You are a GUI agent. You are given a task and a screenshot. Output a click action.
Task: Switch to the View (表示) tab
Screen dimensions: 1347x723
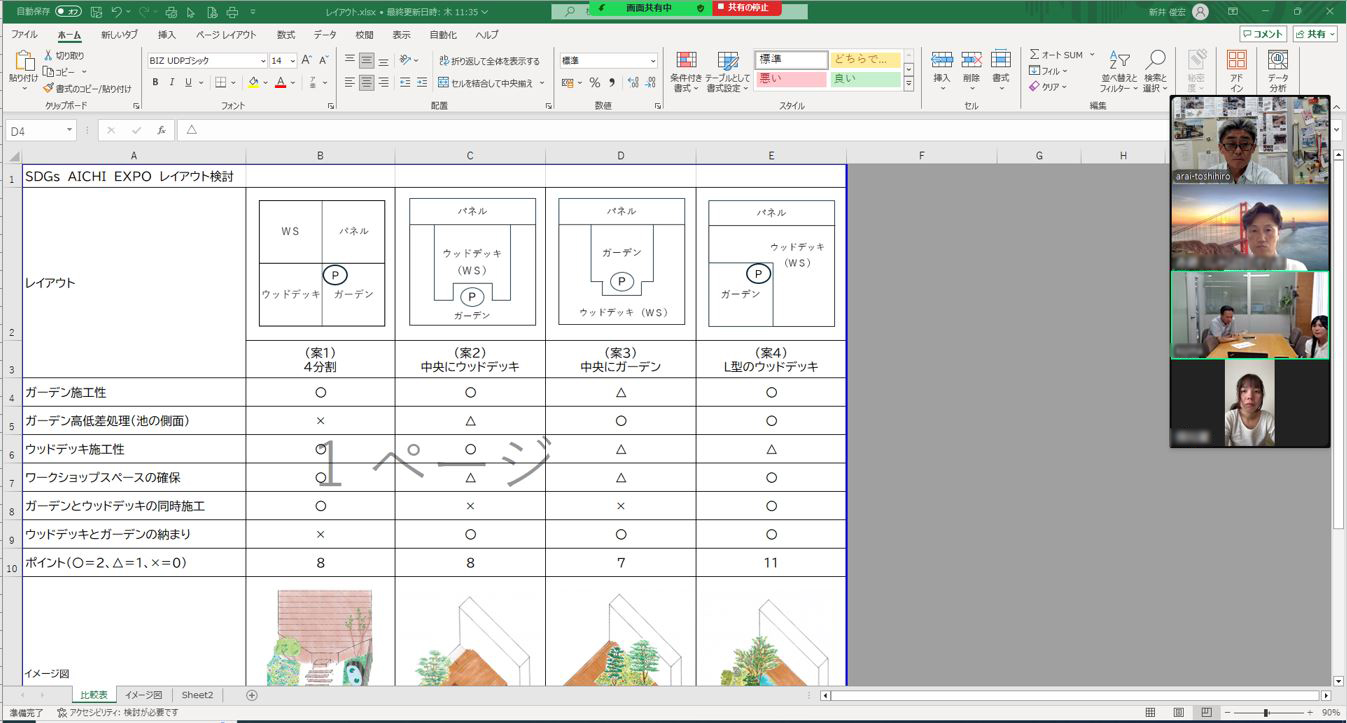pos(401,34)
